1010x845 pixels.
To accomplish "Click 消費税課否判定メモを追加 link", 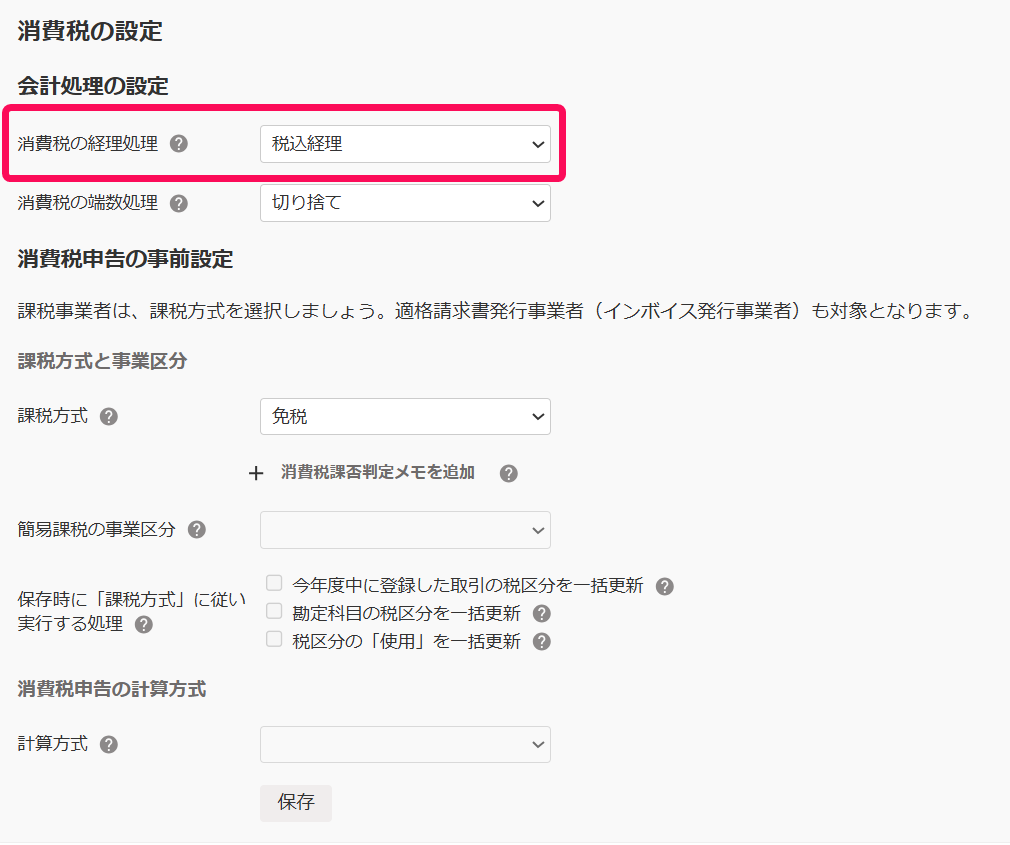I will pos(377,472).
